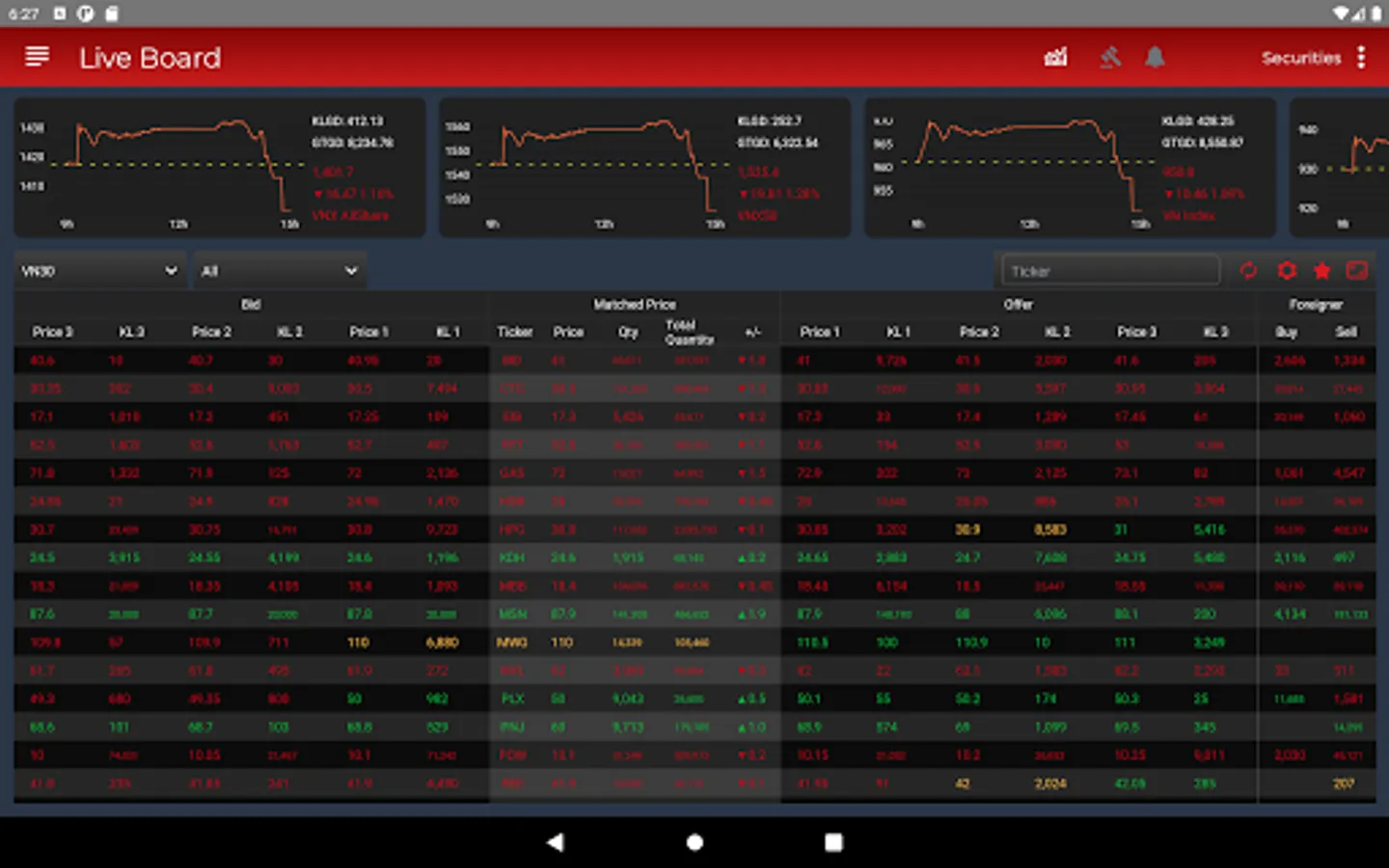1389x868 pixels.
Task: Open the hamburger navigation menu
Action: coord(37,57)
